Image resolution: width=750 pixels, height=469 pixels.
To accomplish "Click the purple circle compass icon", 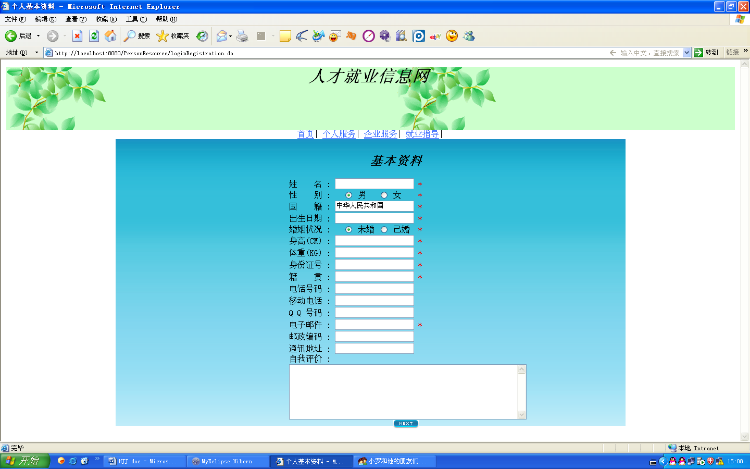I will (x=368, y=36).
